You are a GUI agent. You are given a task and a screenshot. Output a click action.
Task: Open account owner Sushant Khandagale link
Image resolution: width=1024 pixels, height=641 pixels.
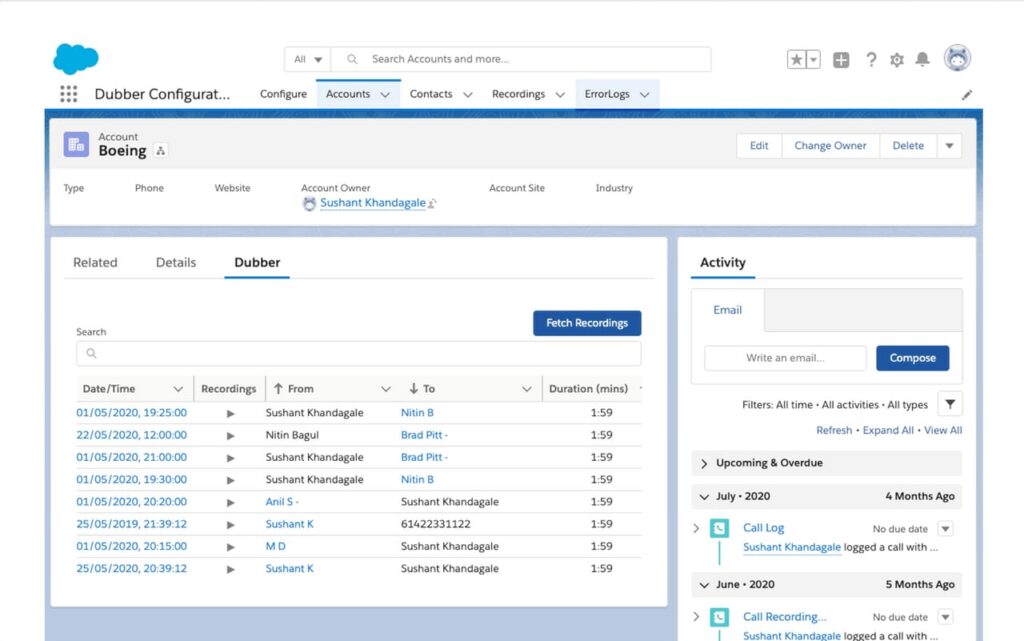pos(373,203)
